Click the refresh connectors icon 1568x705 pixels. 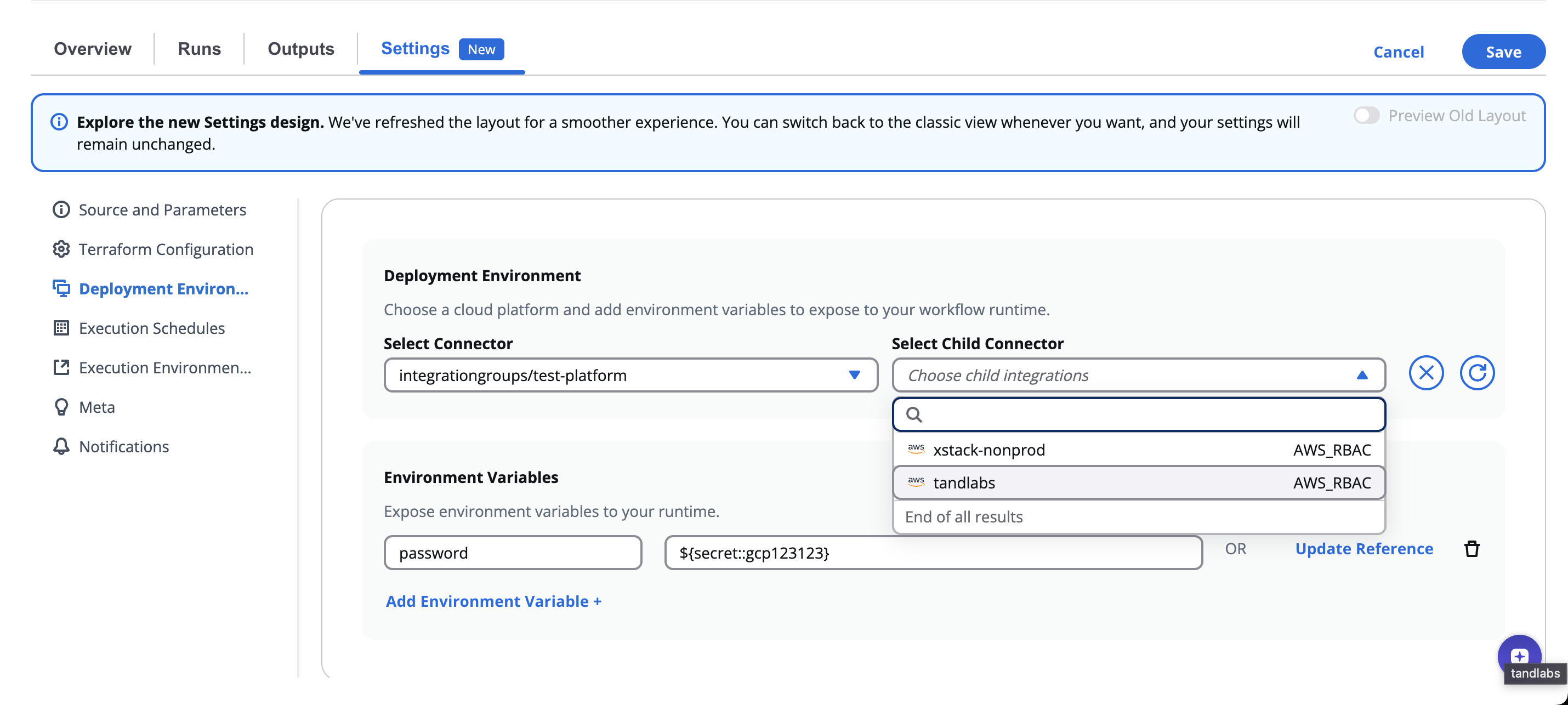click(1476, 373)
